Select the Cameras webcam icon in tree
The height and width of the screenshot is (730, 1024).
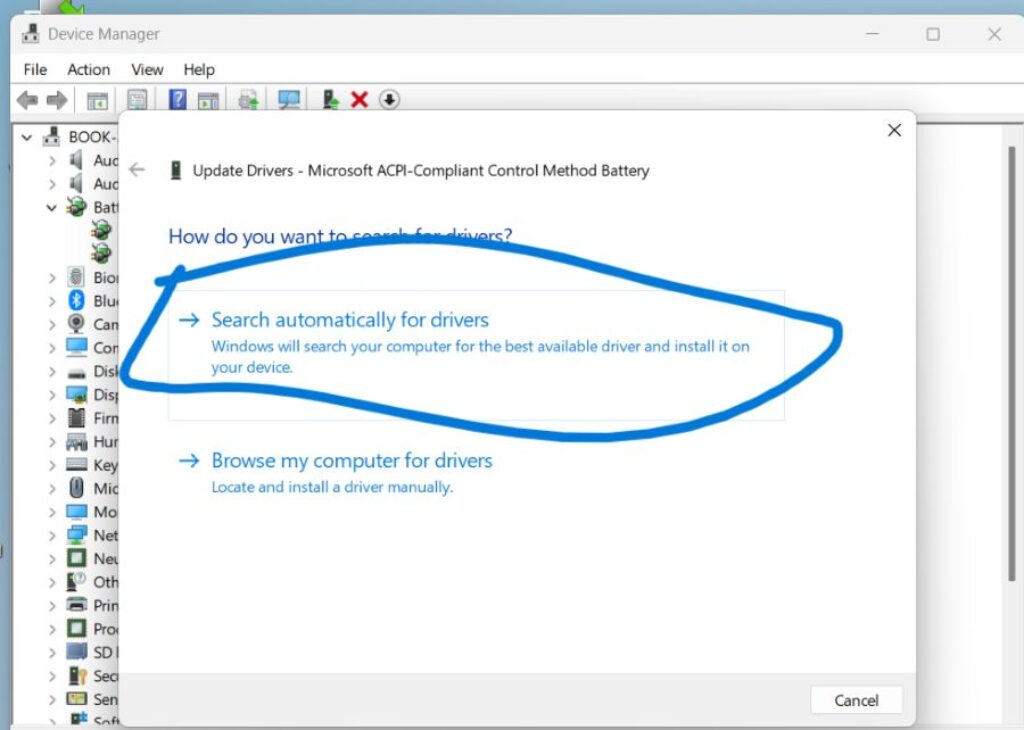pos(76,324)
